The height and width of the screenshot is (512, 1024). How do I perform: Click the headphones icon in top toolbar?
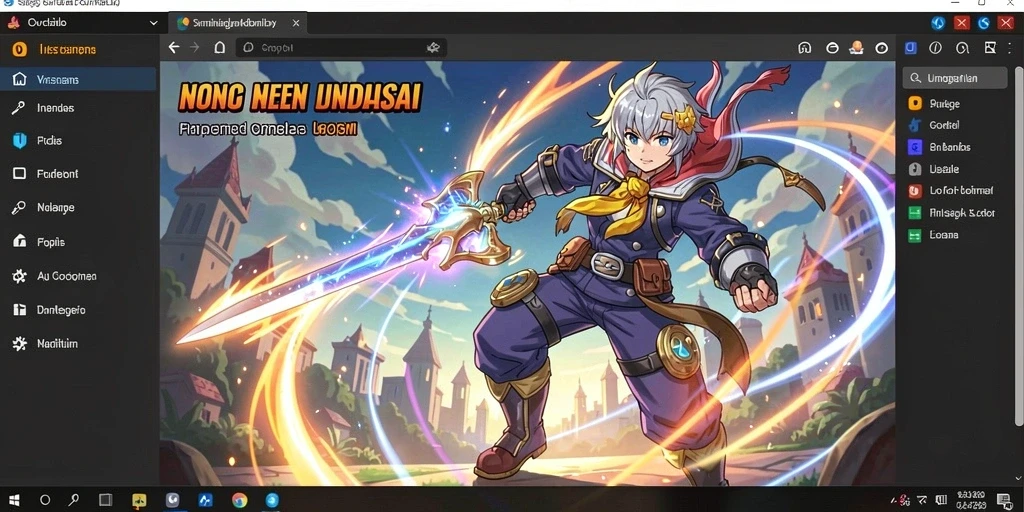click(x=805, y=48)
